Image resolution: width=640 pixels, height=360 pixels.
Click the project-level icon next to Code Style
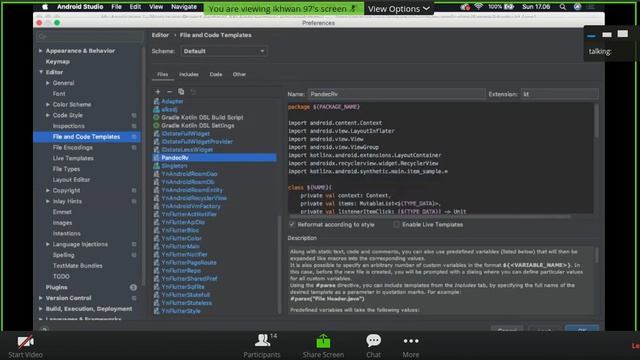134,116
